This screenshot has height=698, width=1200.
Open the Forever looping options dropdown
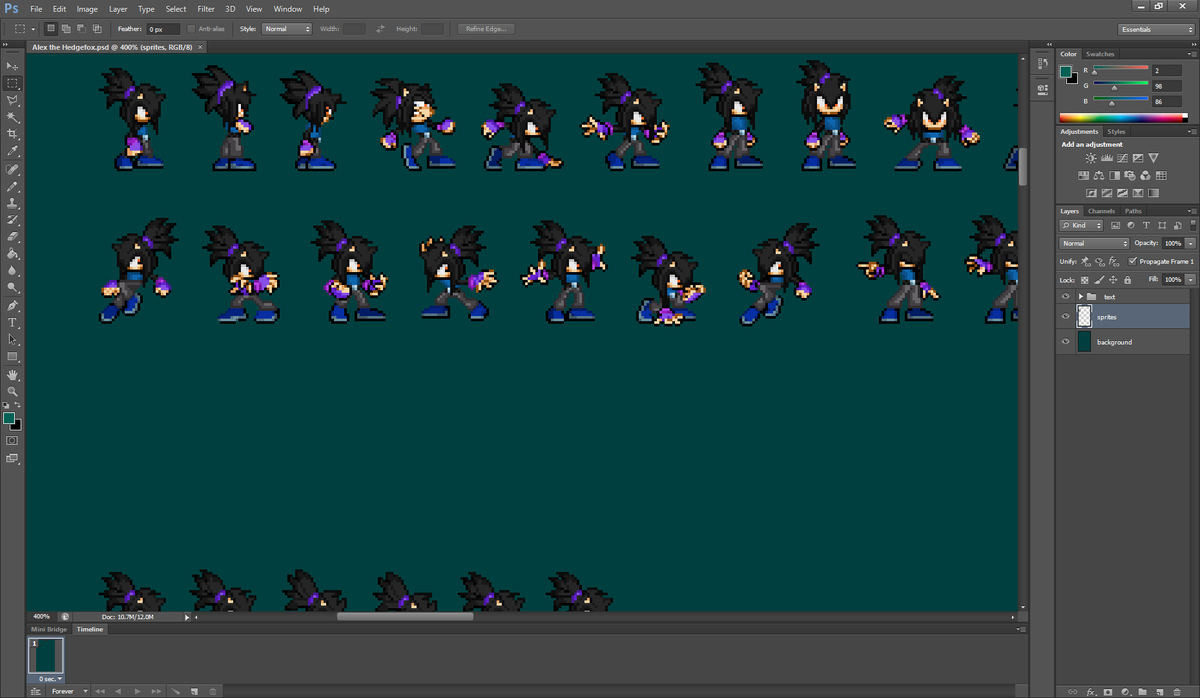[x=68, y=691]
